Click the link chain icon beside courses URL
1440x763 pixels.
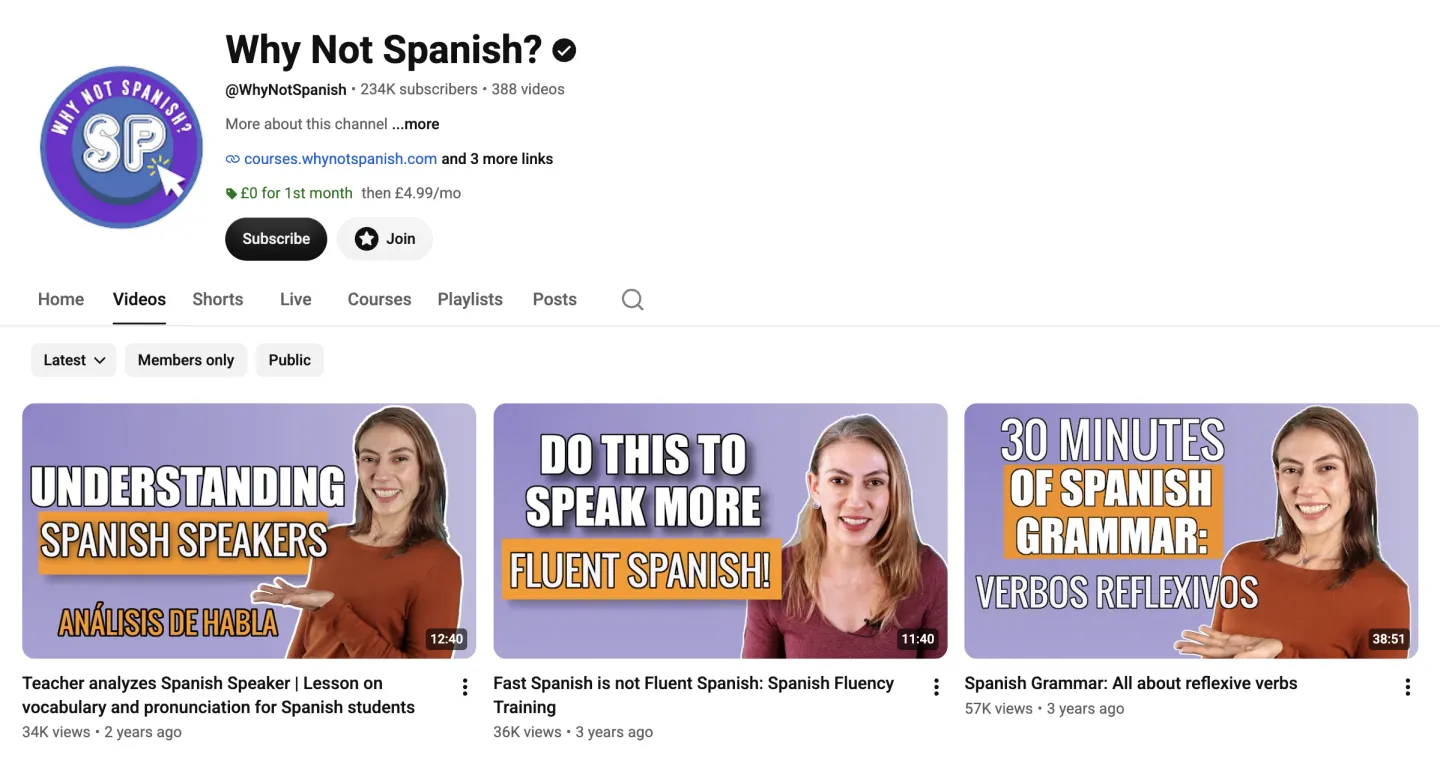233,159
